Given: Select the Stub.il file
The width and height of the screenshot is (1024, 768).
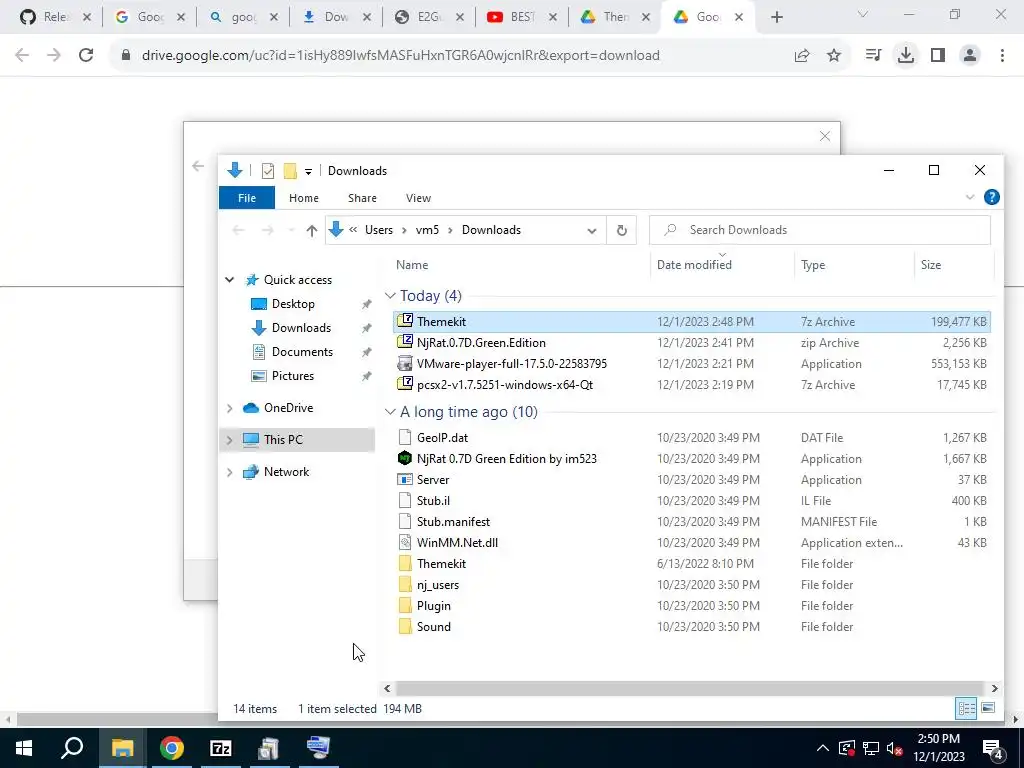Looking at the screenshot, I should click(692, 500).
